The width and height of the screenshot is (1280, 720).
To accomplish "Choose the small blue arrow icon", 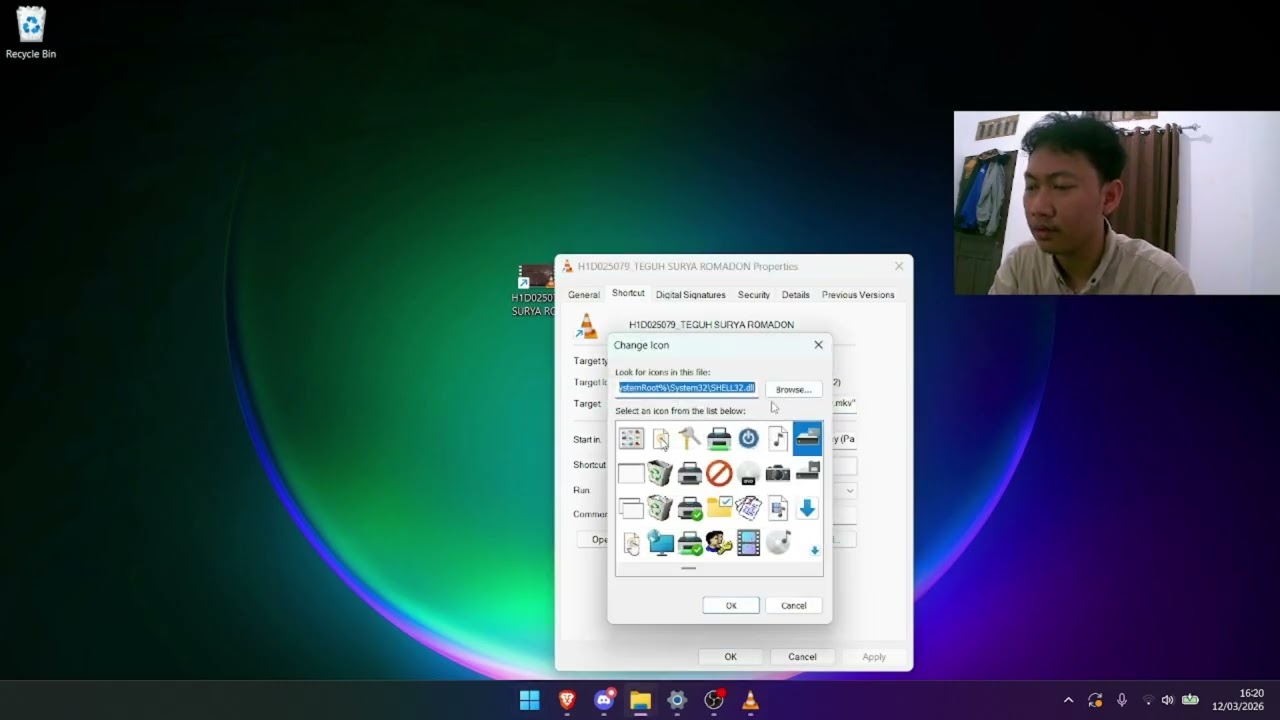I will (814, 551).
